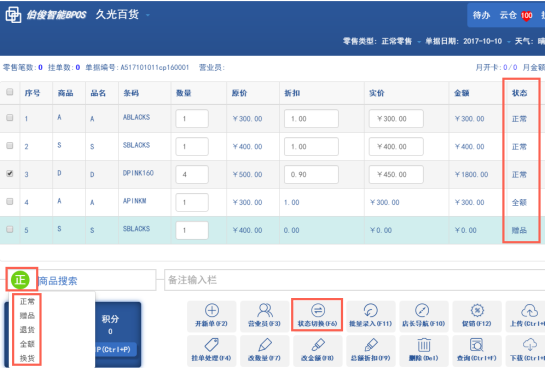Click the 条码 column header
Image resolution: width=545 pixels, height=369 pixels.
coord(131,93)
